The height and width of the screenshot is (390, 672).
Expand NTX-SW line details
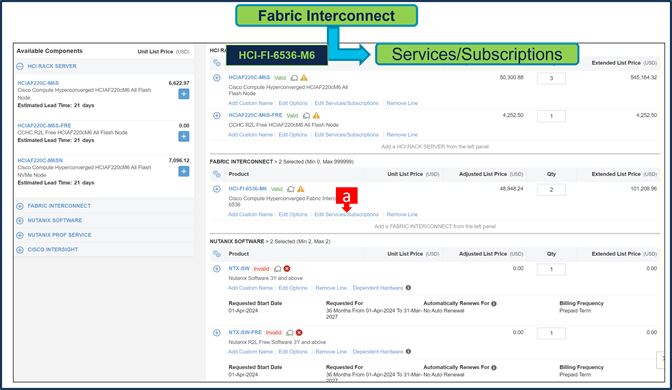217,269
